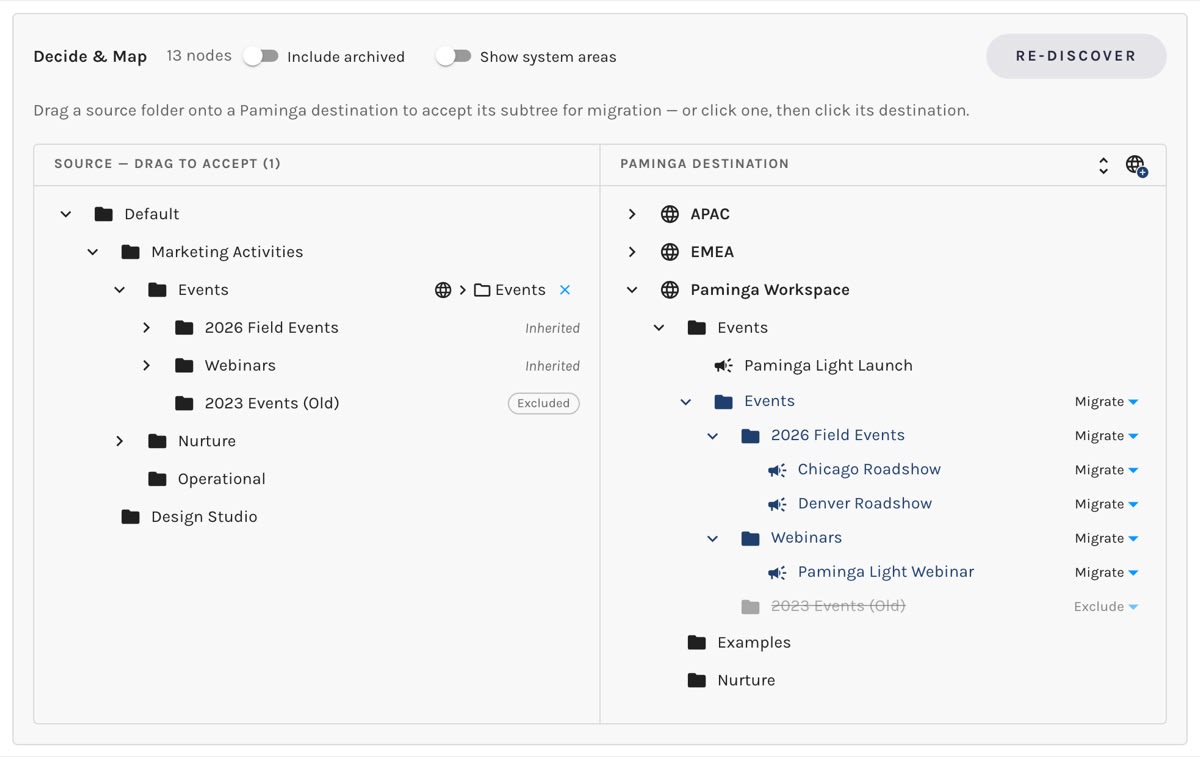Click the '13 nodes' count text
The image size is (1200, 757).
click(199, 56)
